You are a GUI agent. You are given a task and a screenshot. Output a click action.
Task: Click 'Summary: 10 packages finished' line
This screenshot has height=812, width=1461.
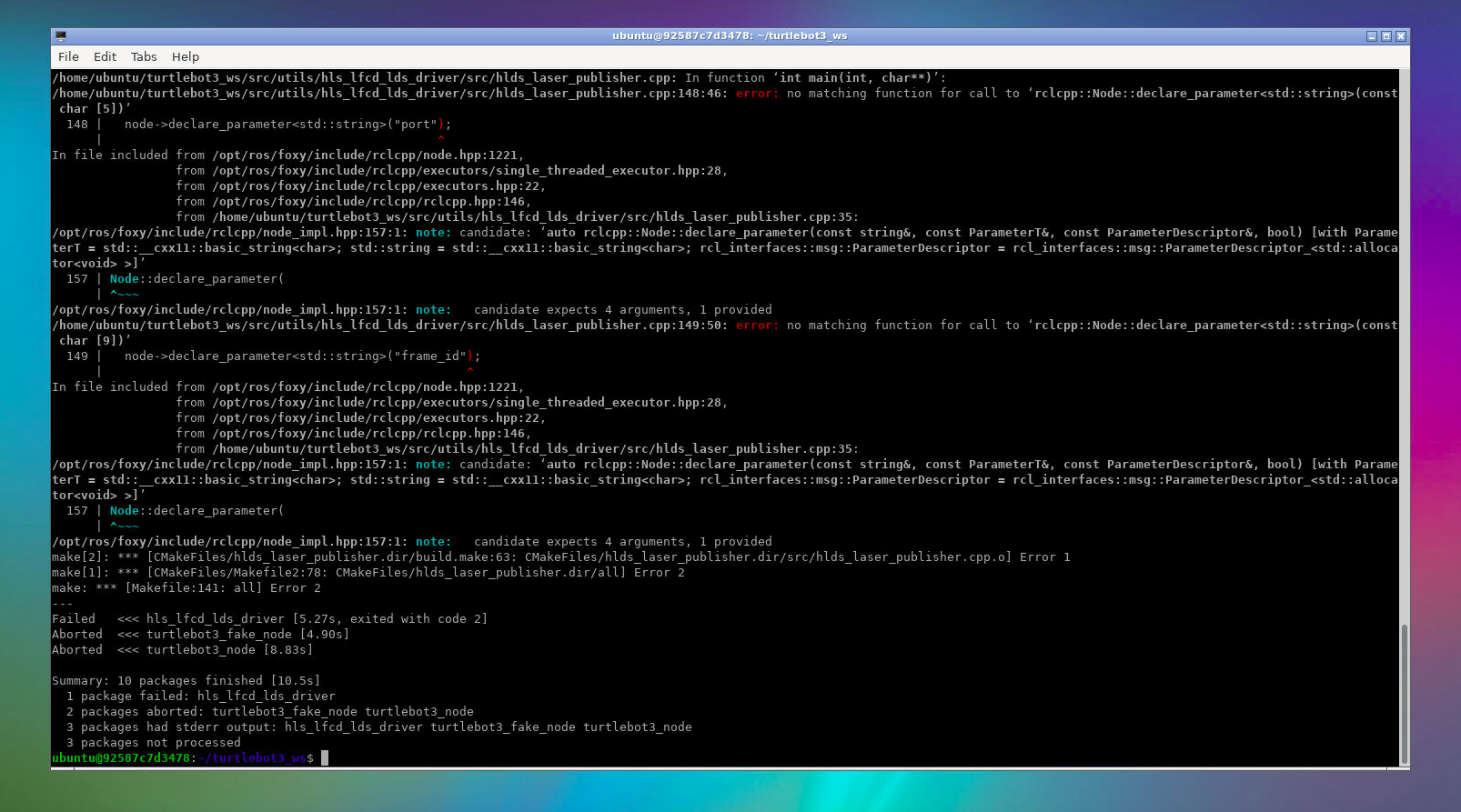[186, 681]
